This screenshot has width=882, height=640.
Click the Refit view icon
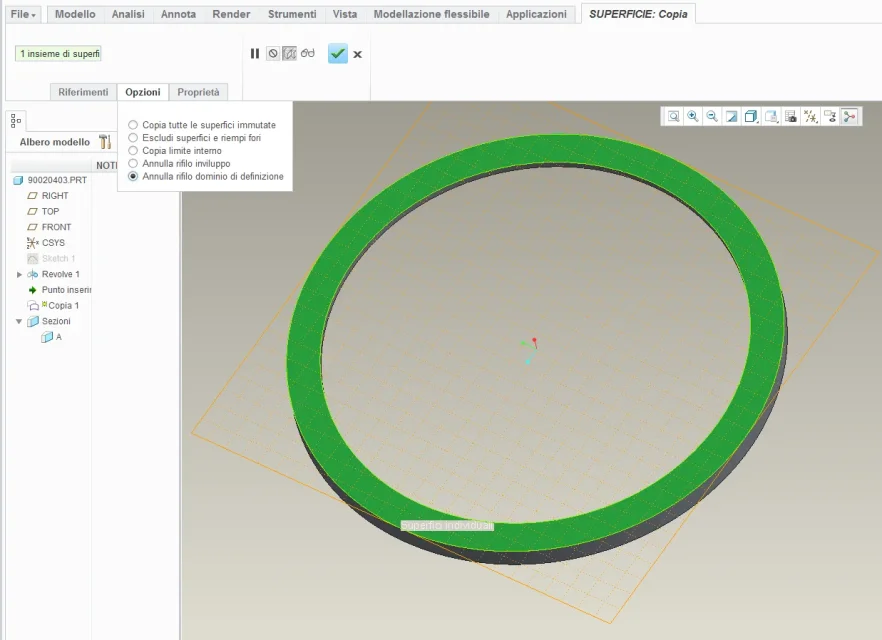674,117
